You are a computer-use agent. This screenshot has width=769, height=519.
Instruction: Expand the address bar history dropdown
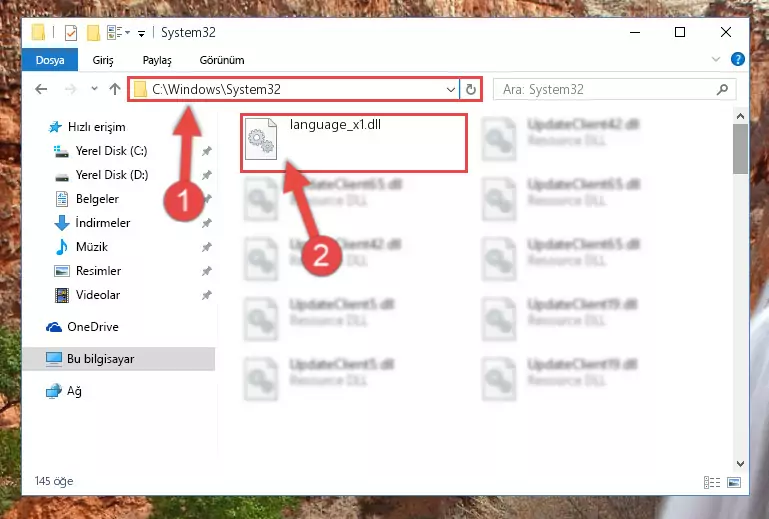pyautogui.click(x=450, y=90)
